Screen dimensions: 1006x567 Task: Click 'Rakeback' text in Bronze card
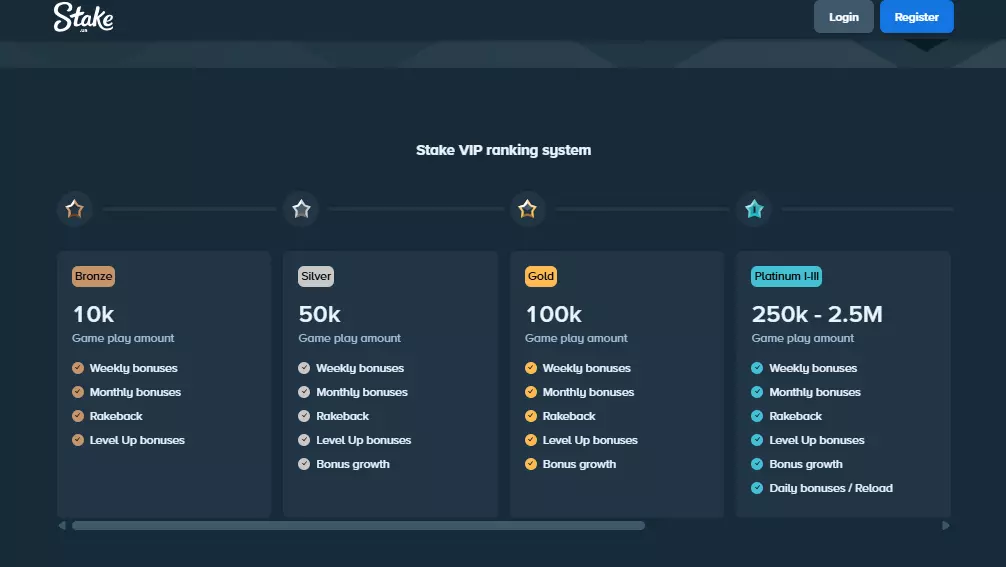pos(116,416)
